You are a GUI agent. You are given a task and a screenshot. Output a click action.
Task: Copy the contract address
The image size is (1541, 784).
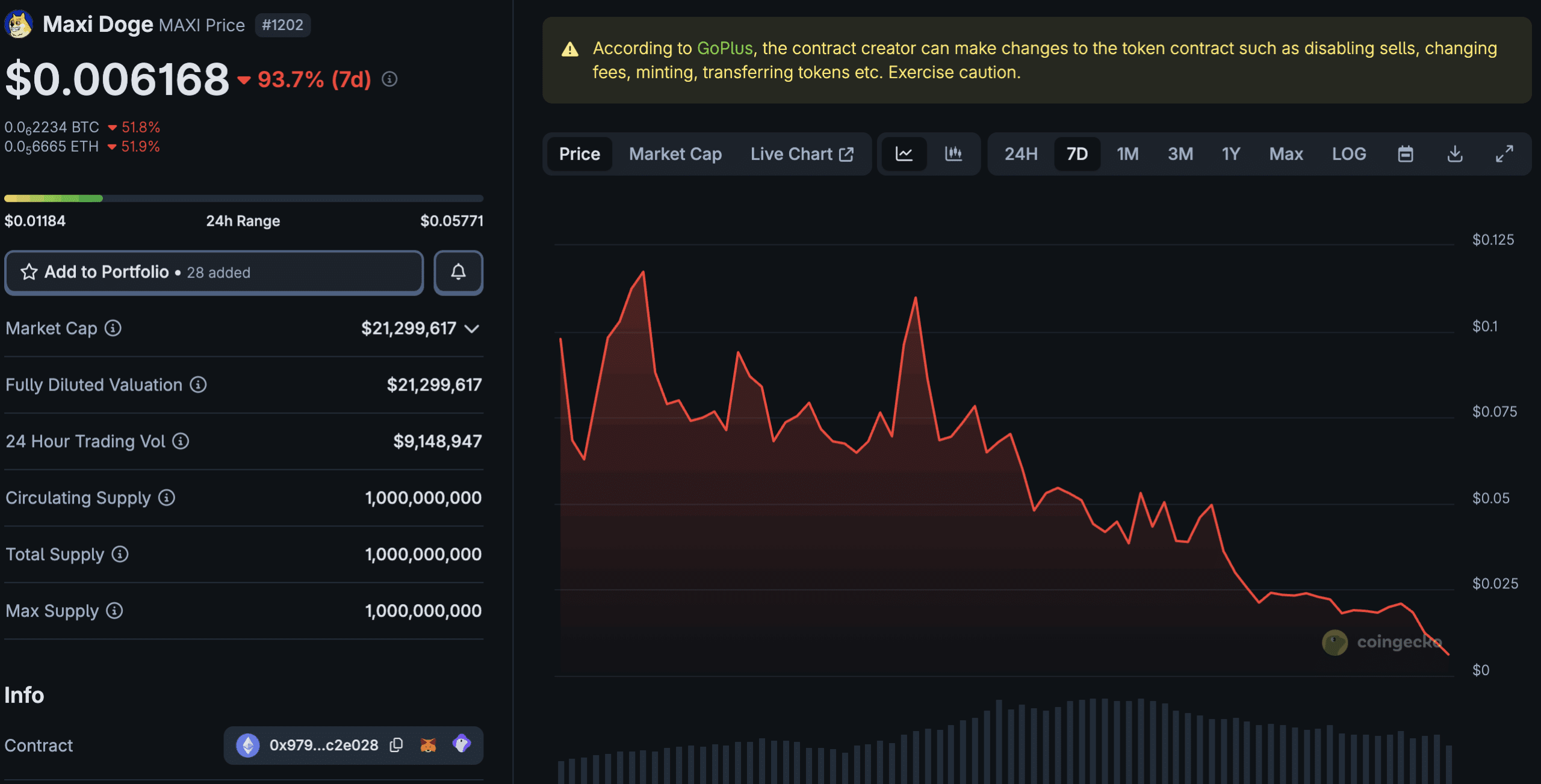(x=396, y=745)
